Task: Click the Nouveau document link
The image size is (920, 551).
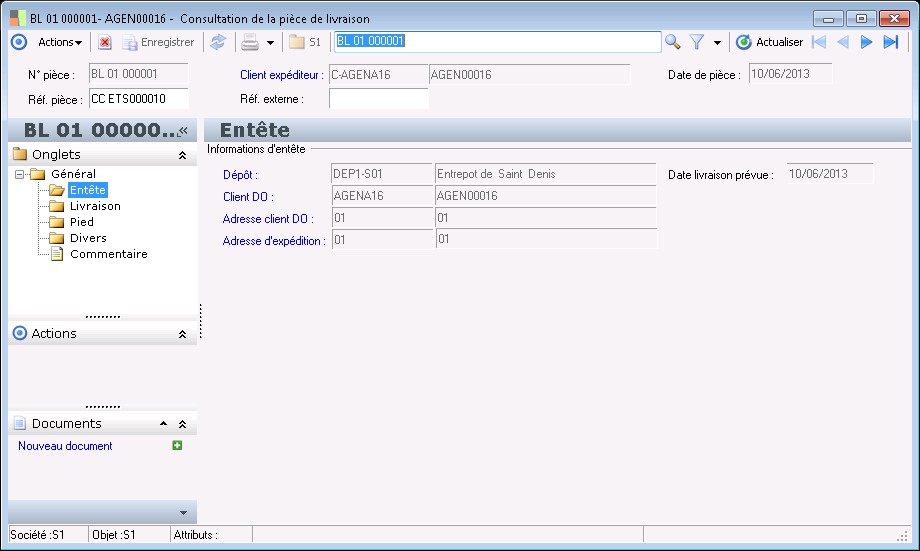Action: click(x=65, y=446)
